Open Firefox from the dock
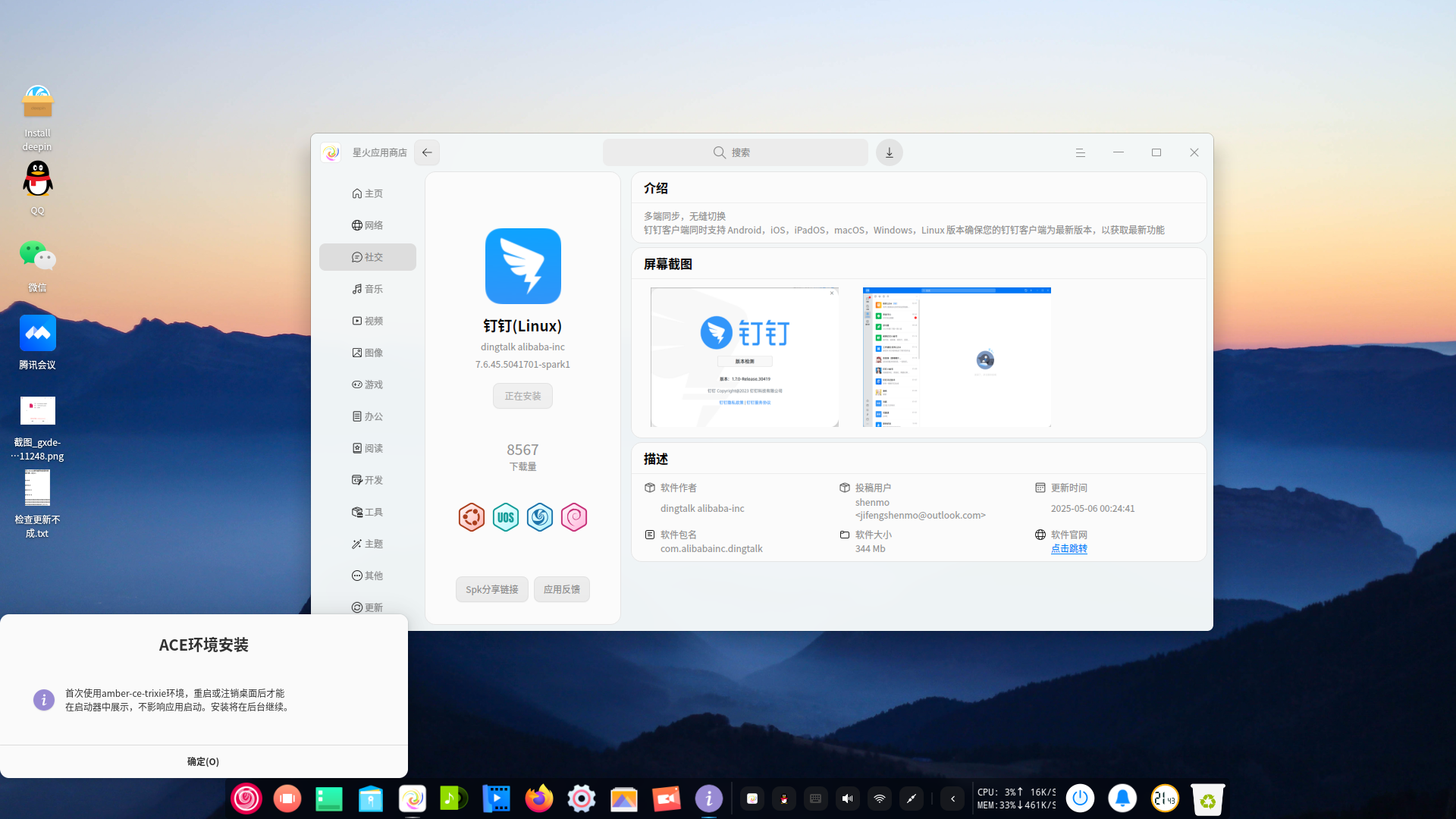The height and width of the screenshot is (819, 1456). 539,799
